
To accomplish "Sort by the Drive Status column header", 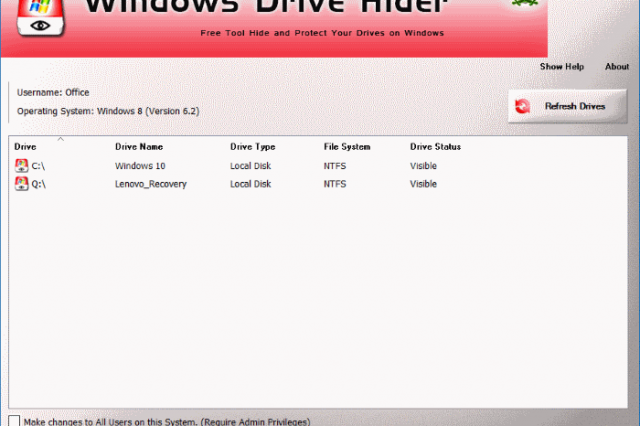I will [436, 146].
